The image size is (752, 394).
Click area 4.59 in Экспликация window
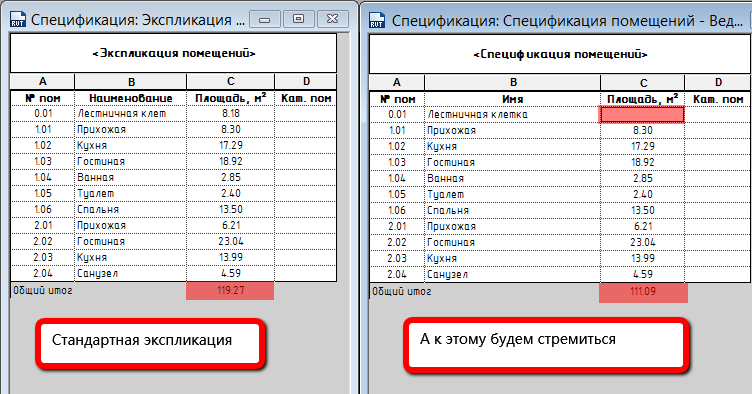(x=231, y=273)
